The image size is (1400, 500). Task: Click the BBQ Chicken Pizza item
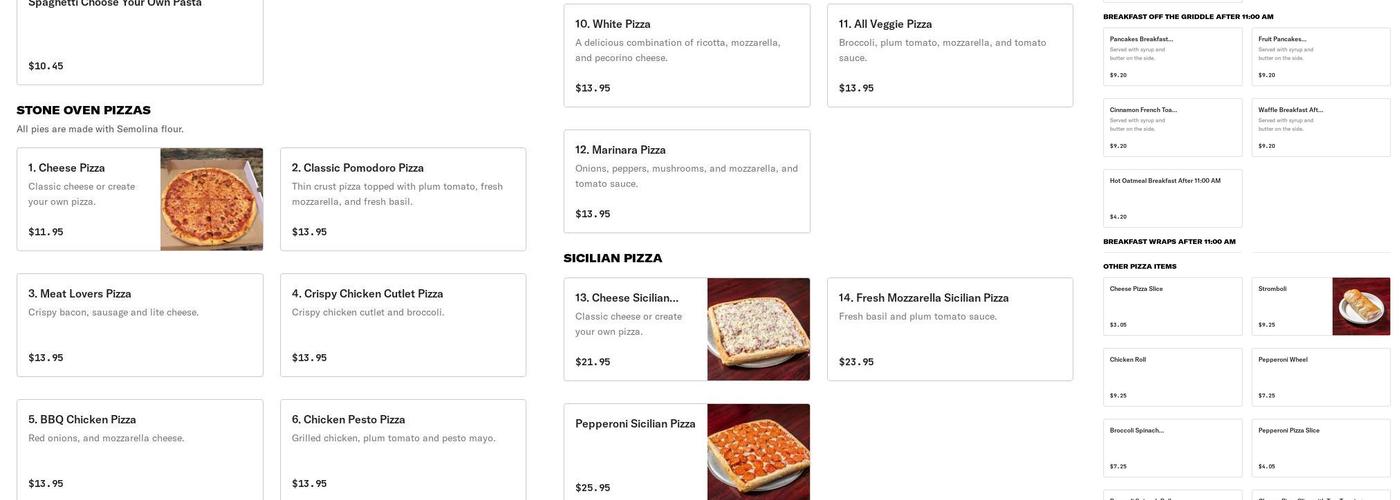click(140, 451)
